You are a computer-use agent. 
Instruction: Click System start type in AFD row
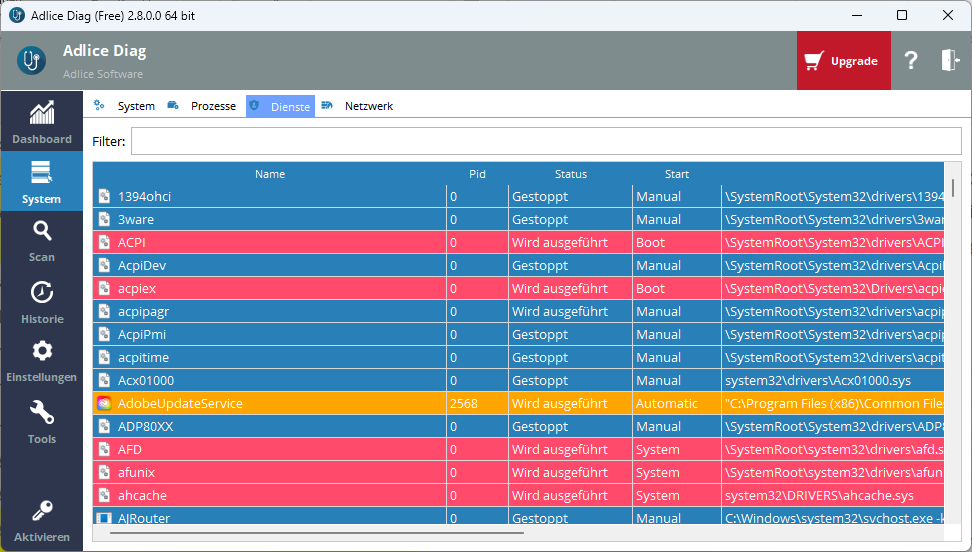pos(658,450)
